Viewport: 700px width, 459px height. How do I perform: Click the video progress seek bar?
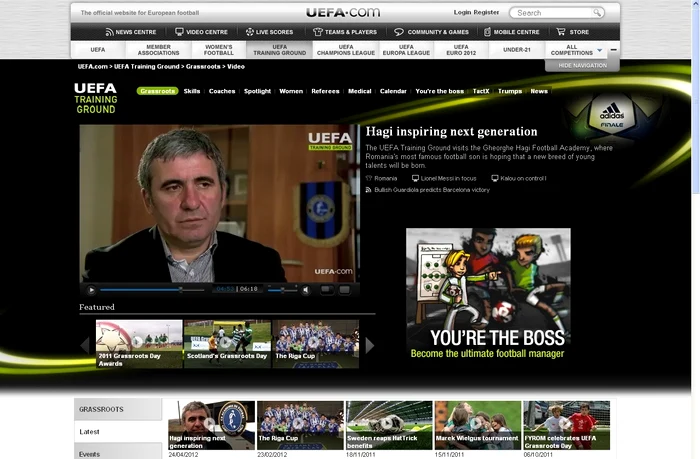(152, 290)
